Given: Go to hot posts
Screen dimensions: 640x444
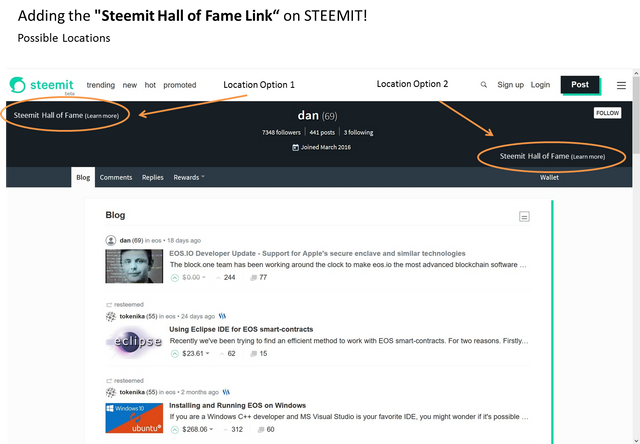Looking at the screenshot, I should tap(150, 85).
